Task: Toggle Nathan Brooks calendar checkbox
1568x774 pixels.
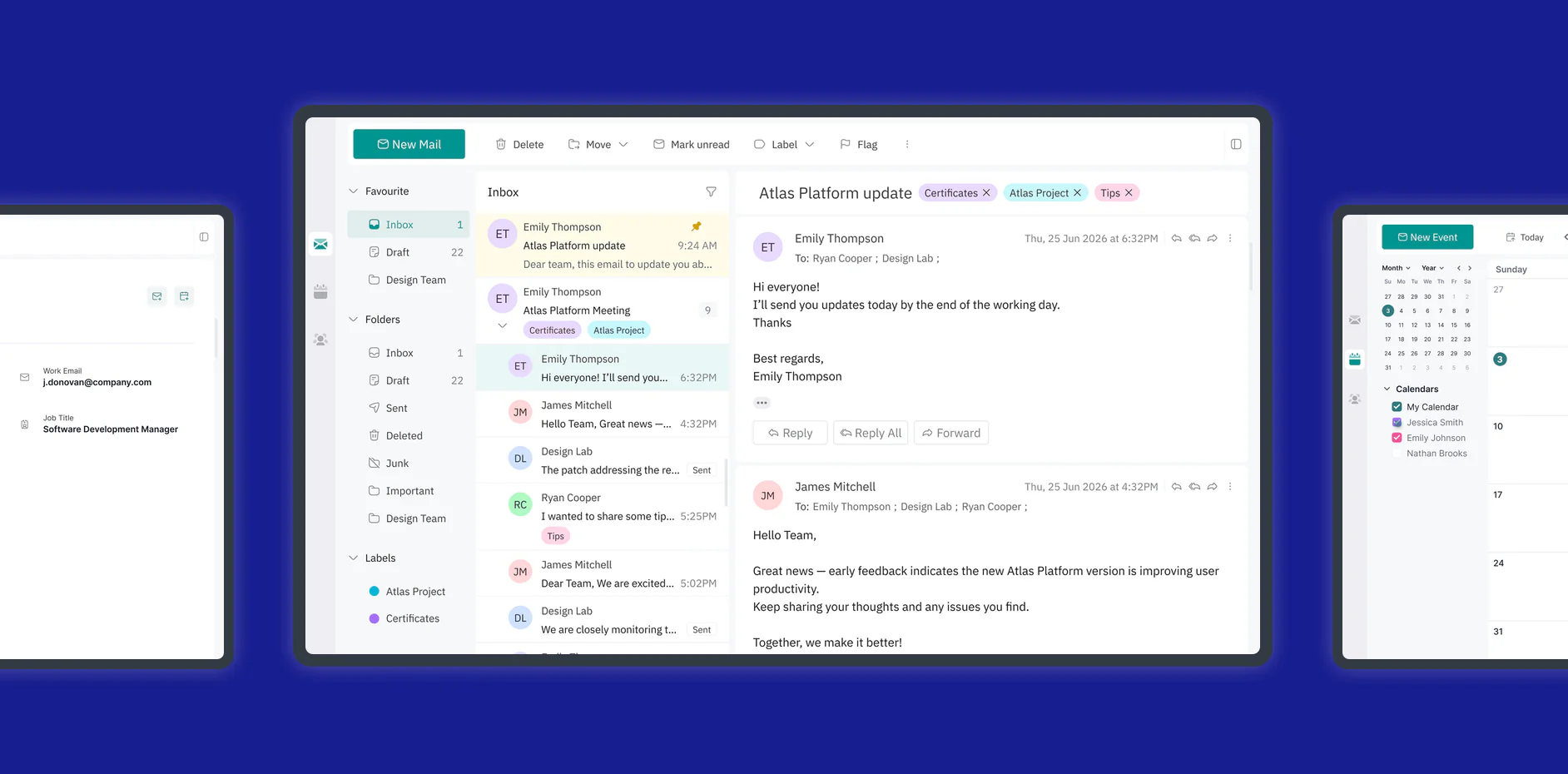Action: (1397, 454)
